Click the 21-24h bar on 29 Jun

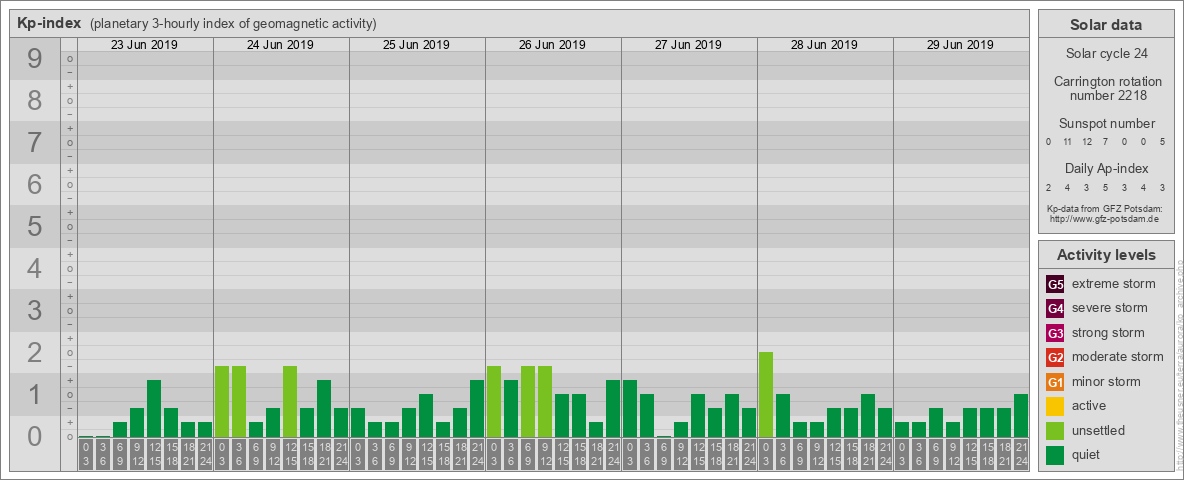(1021, 416)
